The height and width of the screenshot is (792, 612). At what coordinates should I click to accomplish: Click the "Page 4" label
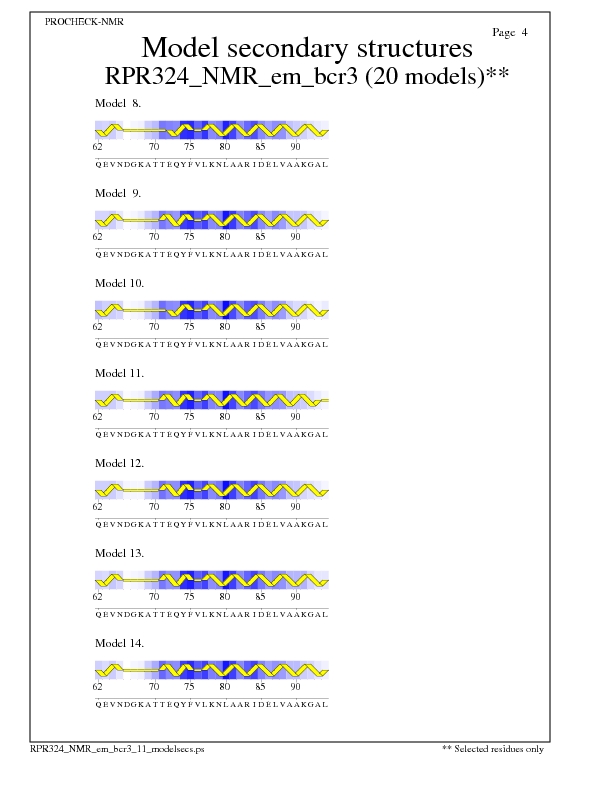[x=510, y=33]
